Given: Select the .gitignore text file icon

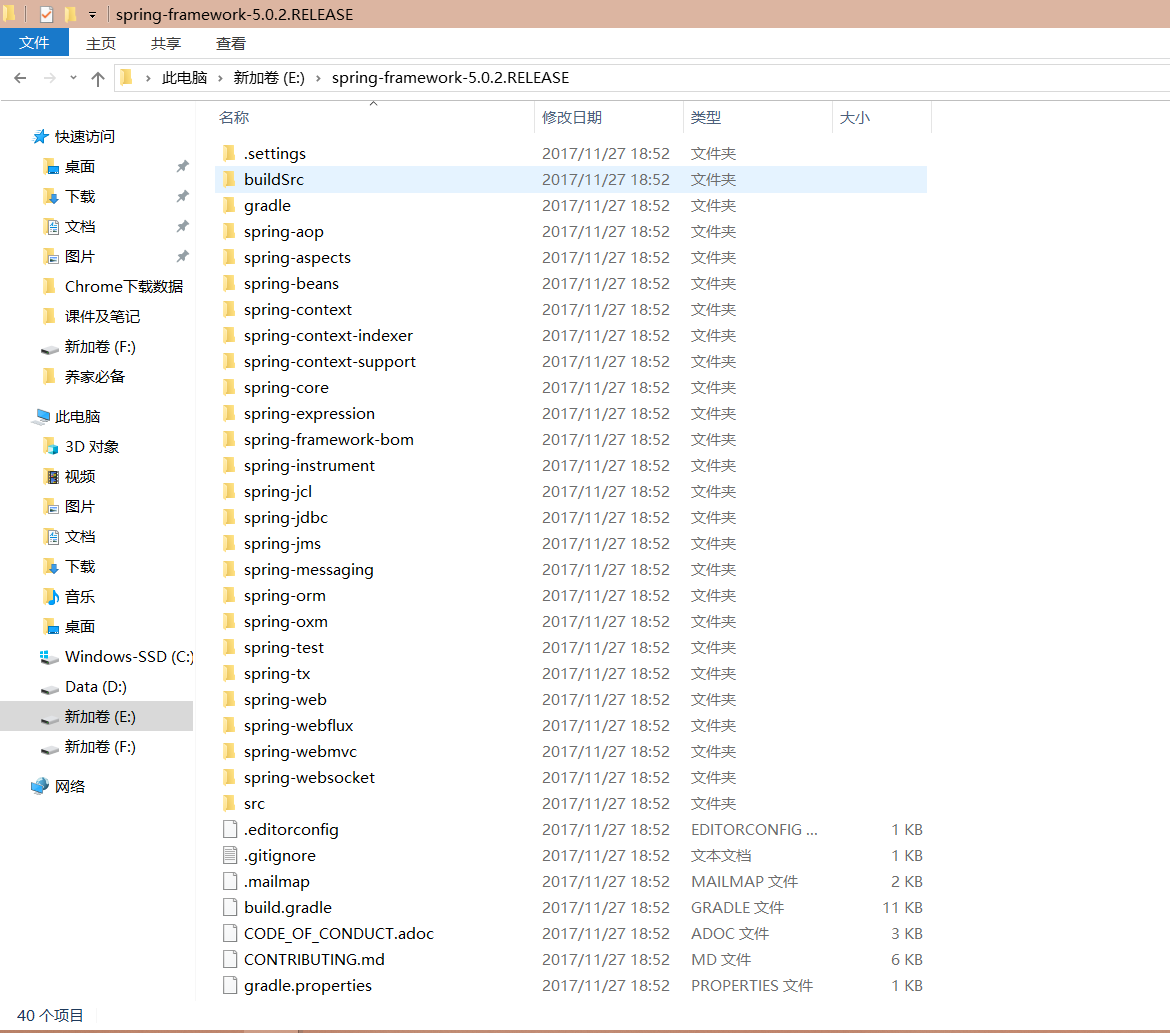Looking at the screenshot, I should pyautogui.click(x=230, y=855).
